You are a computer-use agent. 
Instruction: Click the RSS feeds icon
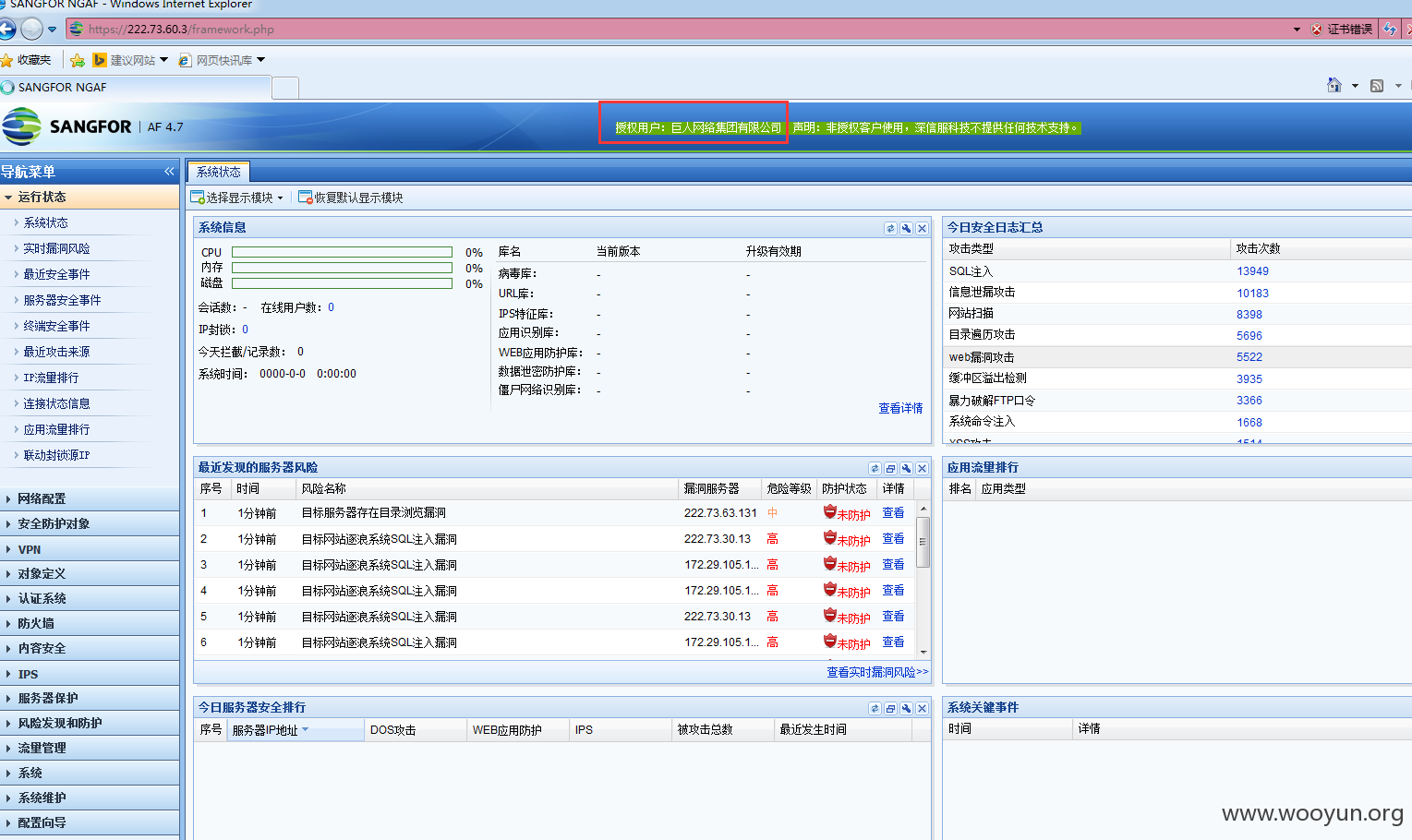coord(1376,86)
